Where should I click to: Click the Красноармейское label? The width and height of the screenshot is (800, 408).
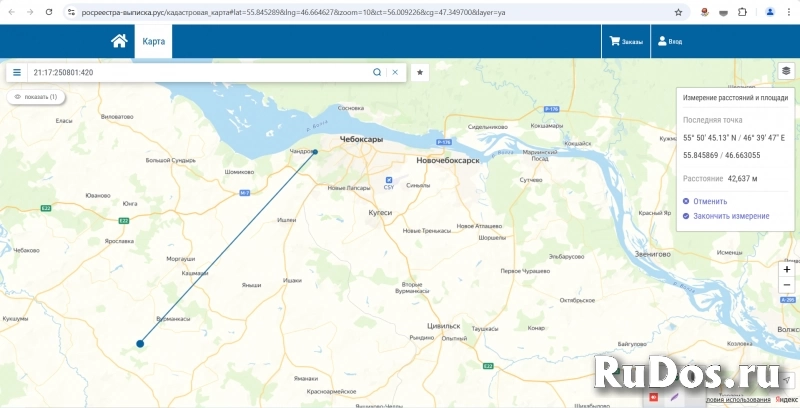331,392
